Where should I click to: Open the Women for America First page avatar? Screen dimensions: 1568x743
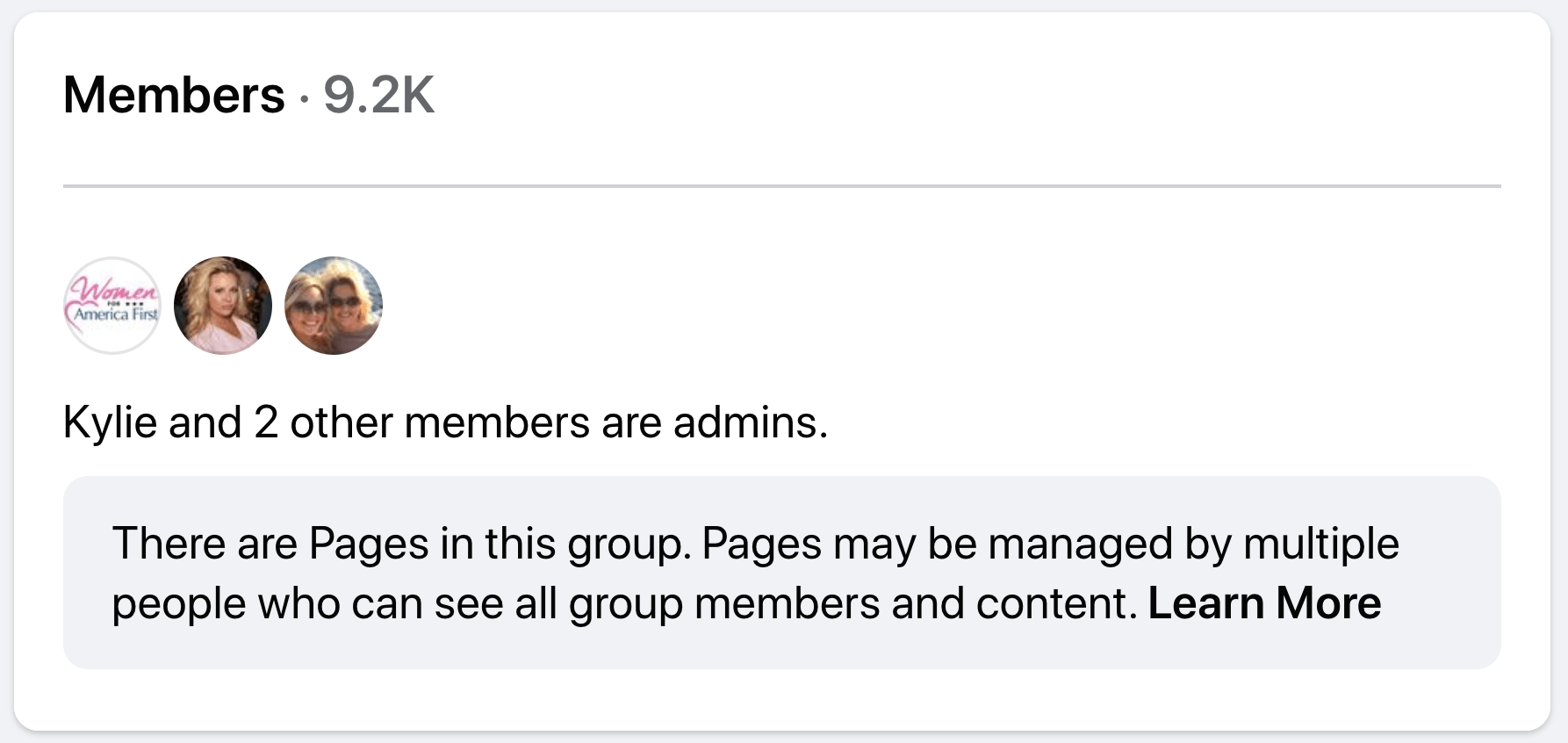tap(112, 306)
